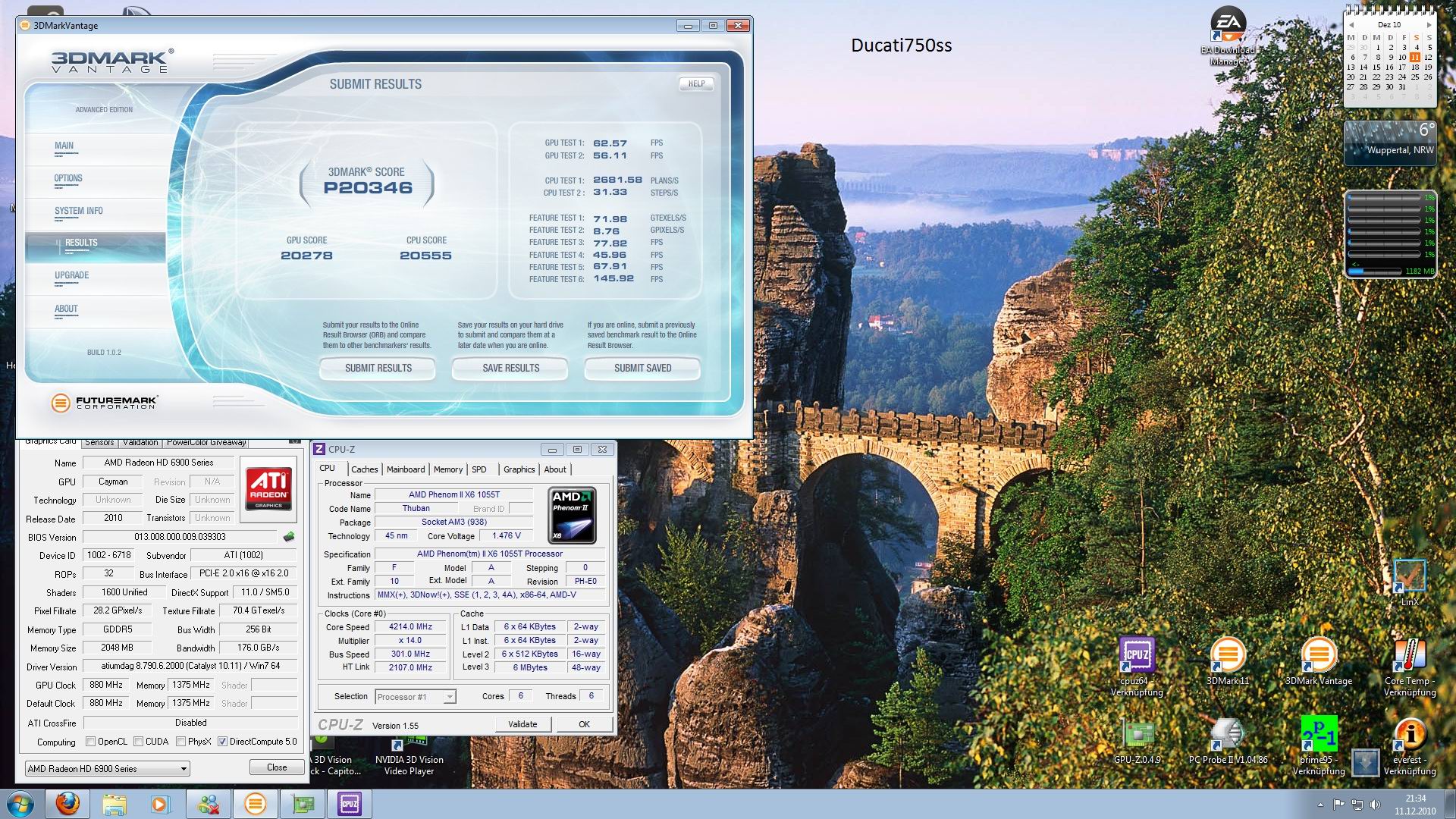The width and height of the screenshot is (1456, 819).
Task: Click the BIOS save chip icon in GPU-Z
Action: tap(289, 537)
